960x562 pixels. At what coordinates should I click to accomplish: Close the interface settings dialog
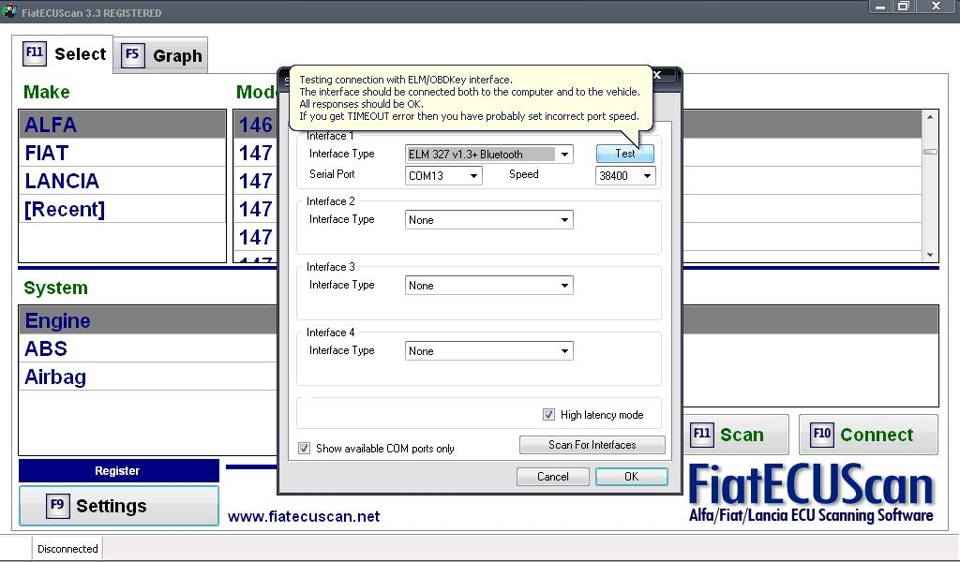click(x=657, y=75)
